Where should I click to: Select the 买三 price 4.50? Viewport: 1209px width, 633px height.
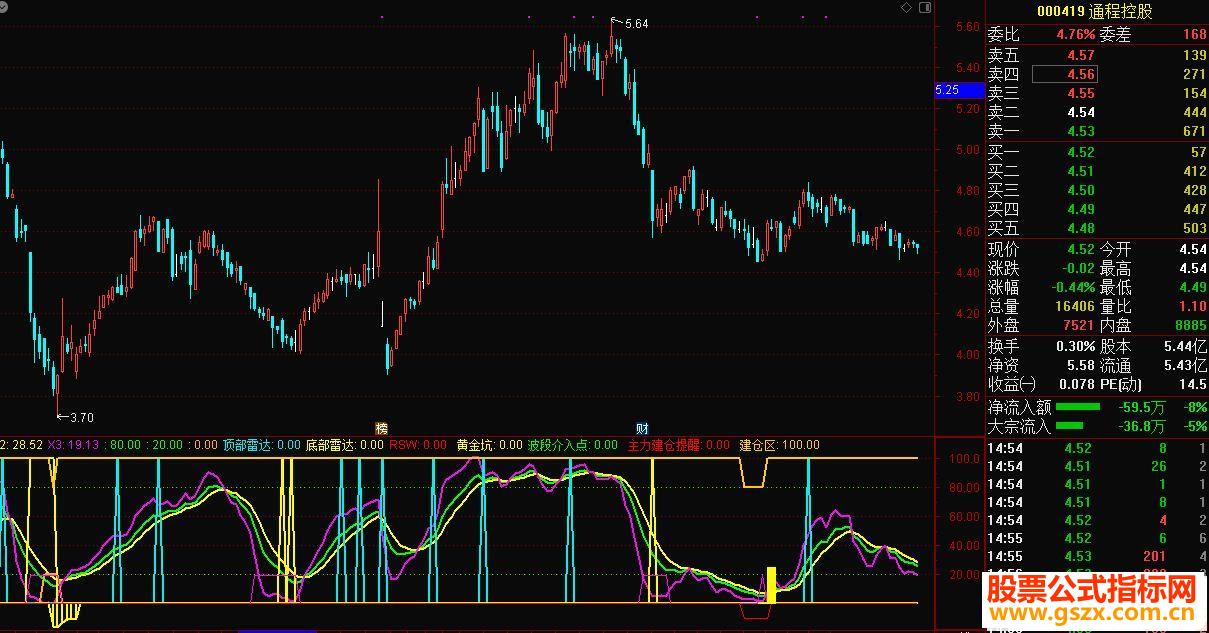1080,191
